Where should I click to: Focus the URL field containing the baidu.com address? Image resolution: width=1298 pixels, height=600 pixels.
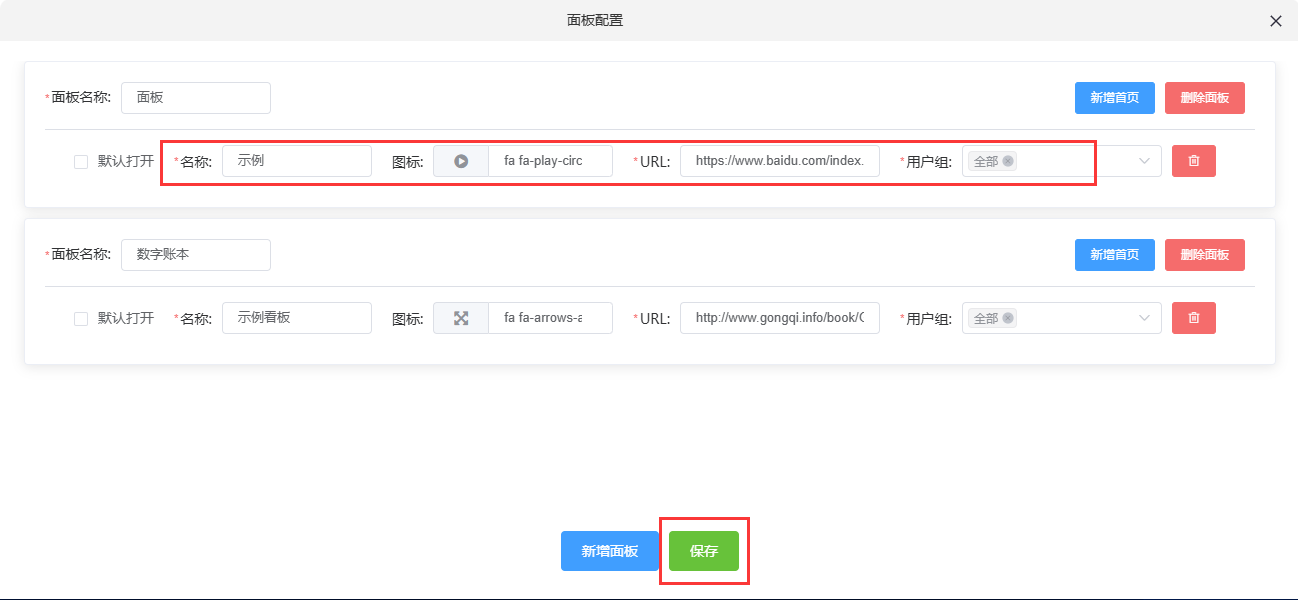(x=779, y=161)
